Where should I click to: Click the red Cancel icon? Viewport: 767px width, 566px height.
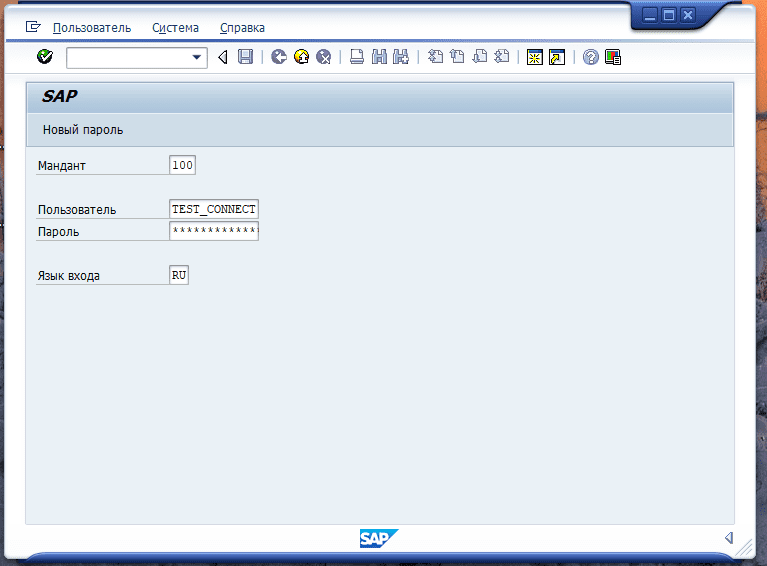pos(323,57)
